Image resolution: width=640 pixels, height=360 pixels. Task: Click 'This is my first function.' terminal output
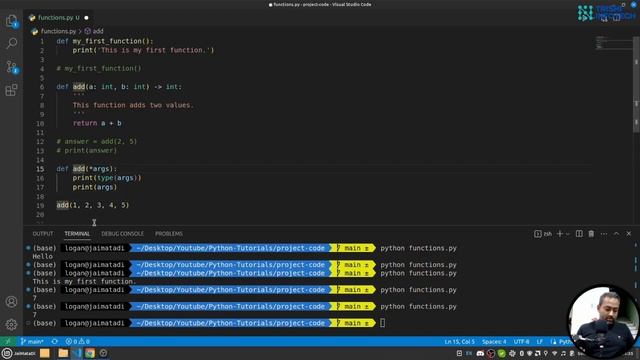[84, 281]
